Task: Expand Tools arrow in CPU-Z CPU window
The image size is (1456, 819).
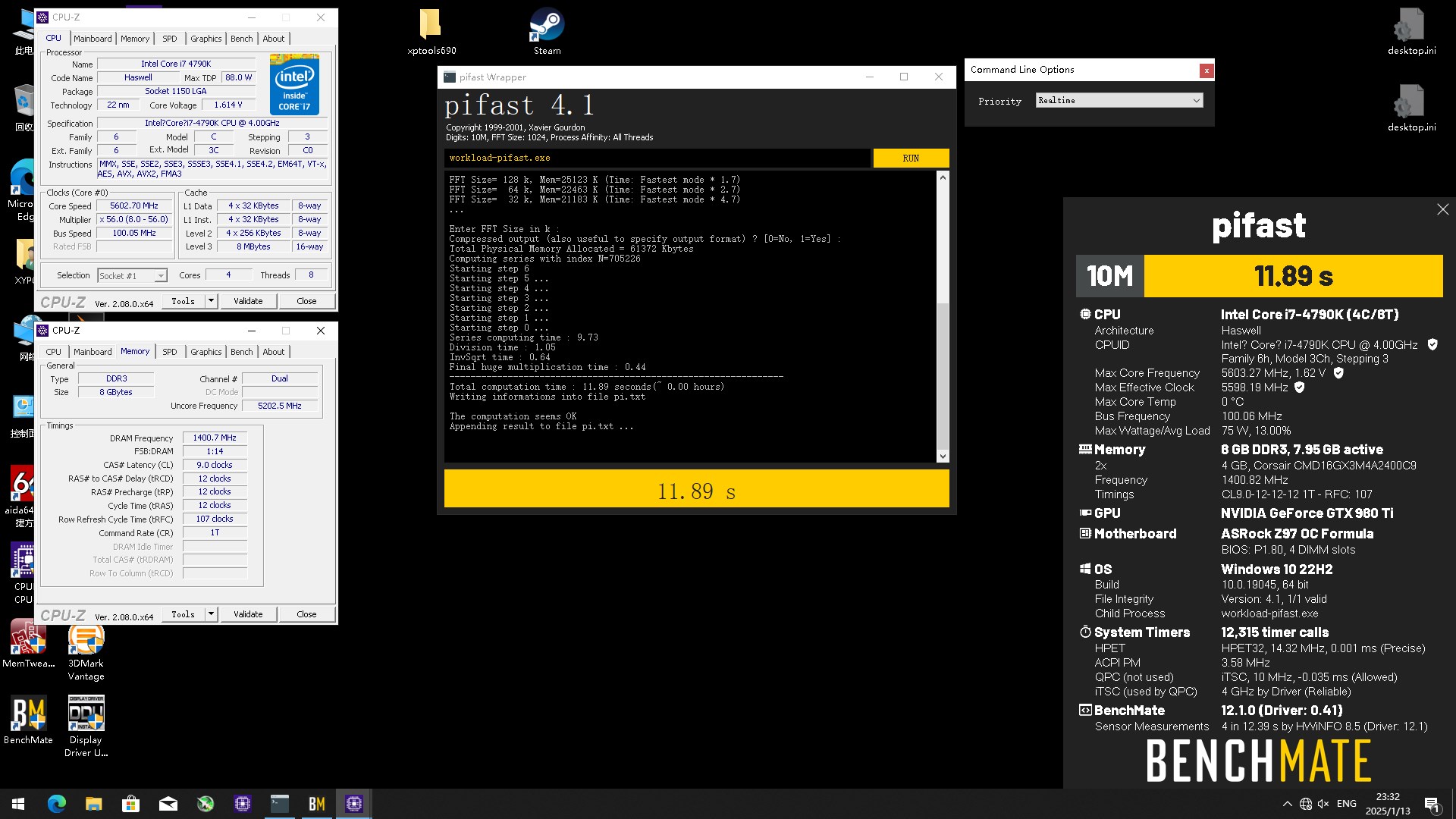Action: tap(211, 301)
